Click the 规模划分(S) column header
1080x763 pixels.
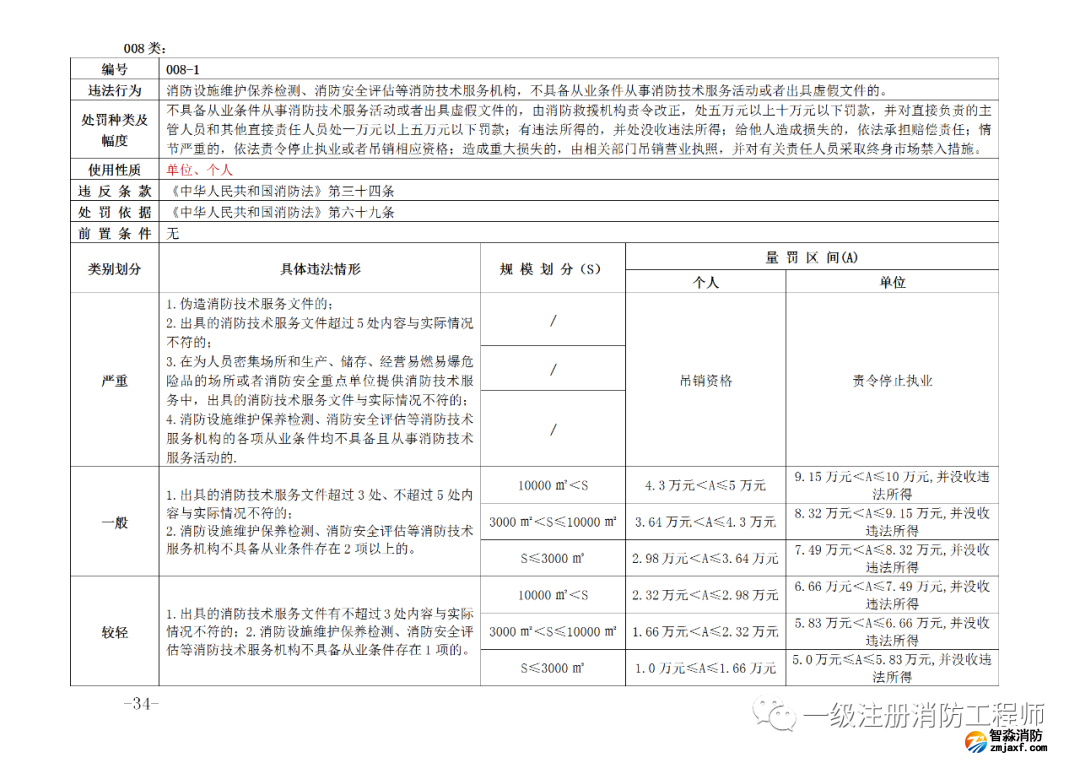(x=552, y=269)
